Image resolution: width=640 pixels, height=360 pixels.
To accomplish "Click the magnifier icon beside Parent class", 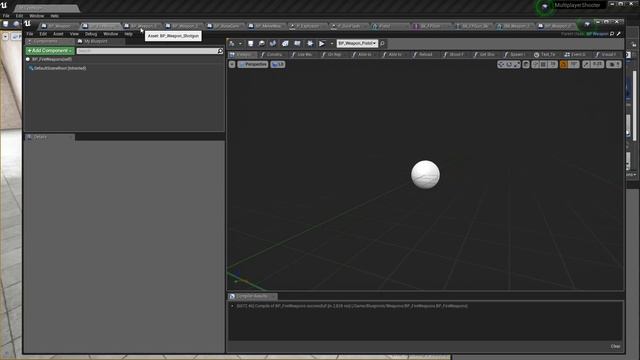I will 612,34.
